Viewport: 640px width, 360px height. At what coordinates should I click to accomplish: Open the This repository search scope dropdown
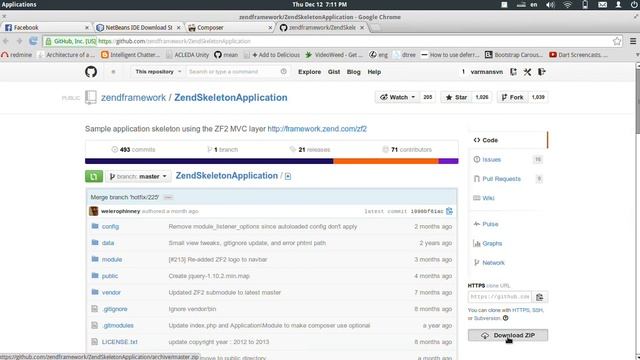[x=158, y=71]
